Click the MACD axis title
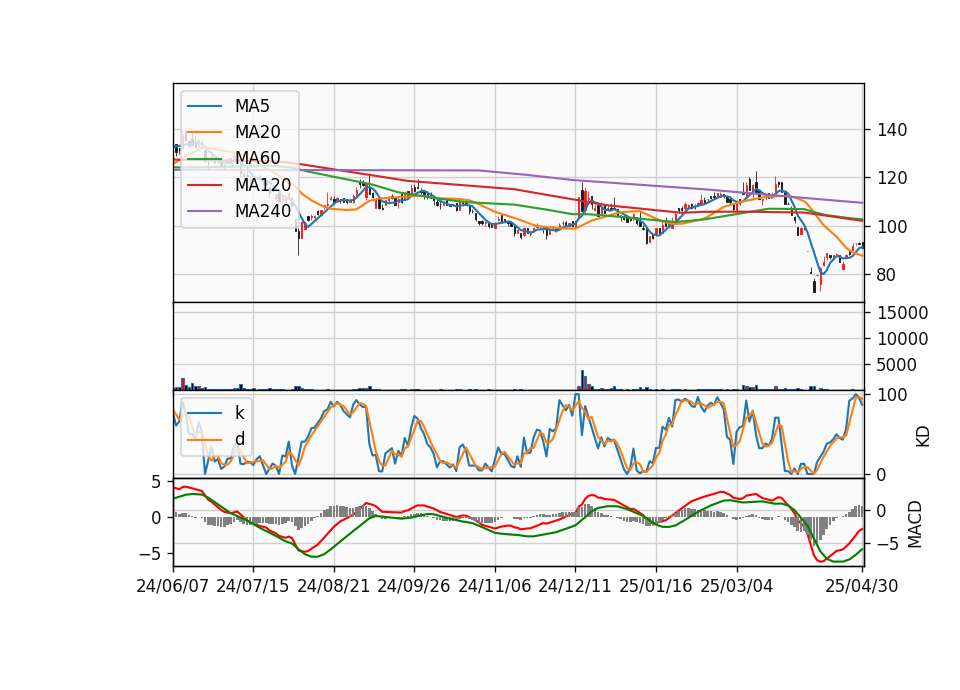Image resolution: width=960 pixels, height=690 pixels. click(x=915, y=524)
